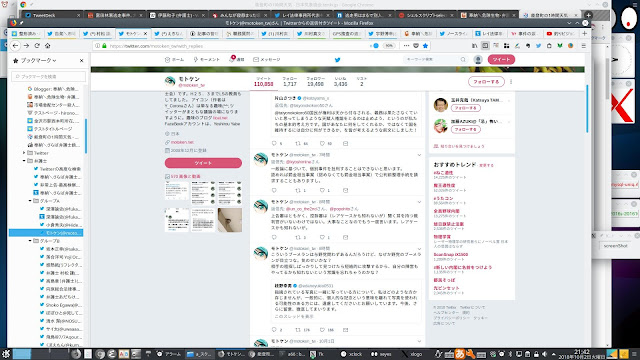The height and width of the screenshot is (360, 640).
Task: Retweet the Motoken 7-hour-old tweet
Action: pos(298,190)
